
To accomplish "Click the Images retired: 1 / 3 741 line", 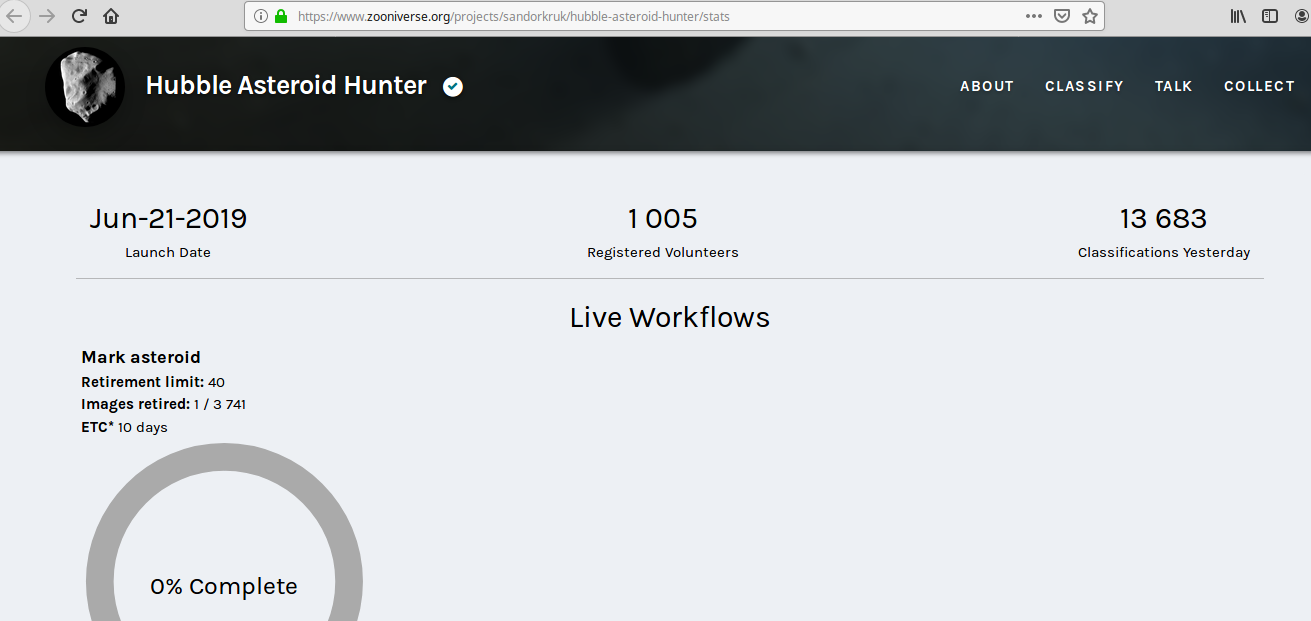I will (164, 405).
